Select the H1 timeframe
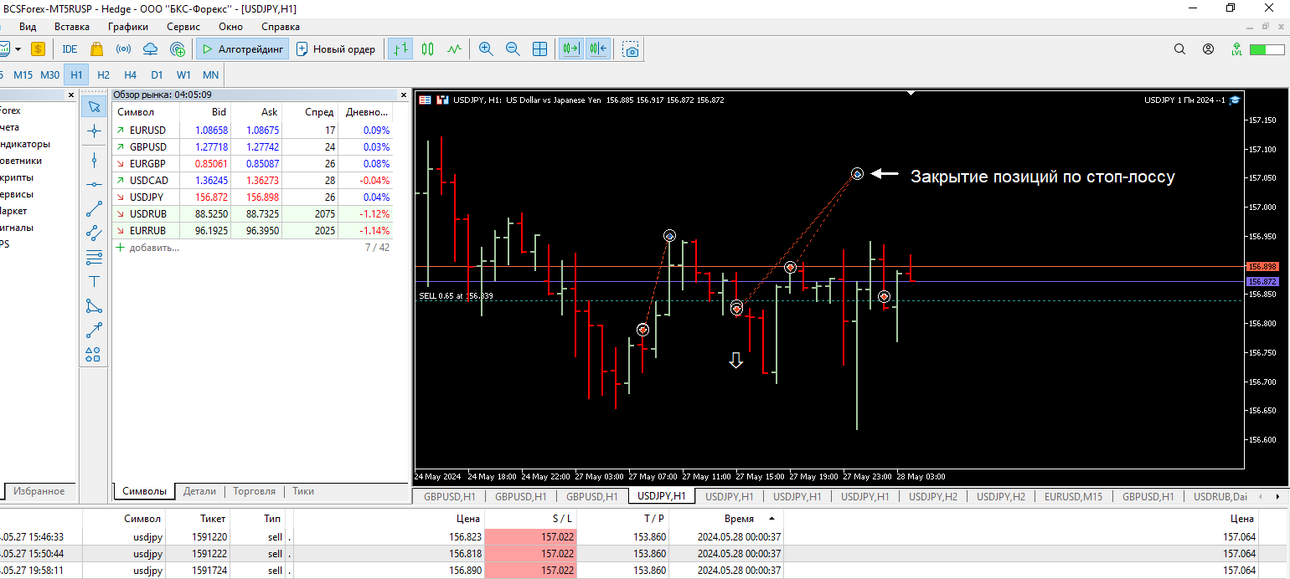The width and height of the screenshot is (1290, 579). [x=76, y=74]
